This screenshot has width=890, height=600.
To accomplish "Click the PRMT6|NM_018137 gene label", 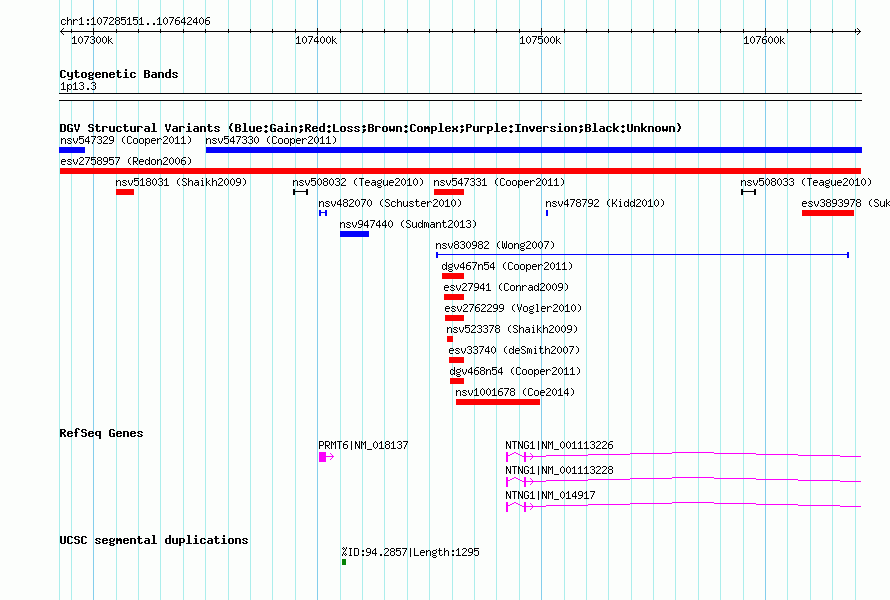I will 363,446.
